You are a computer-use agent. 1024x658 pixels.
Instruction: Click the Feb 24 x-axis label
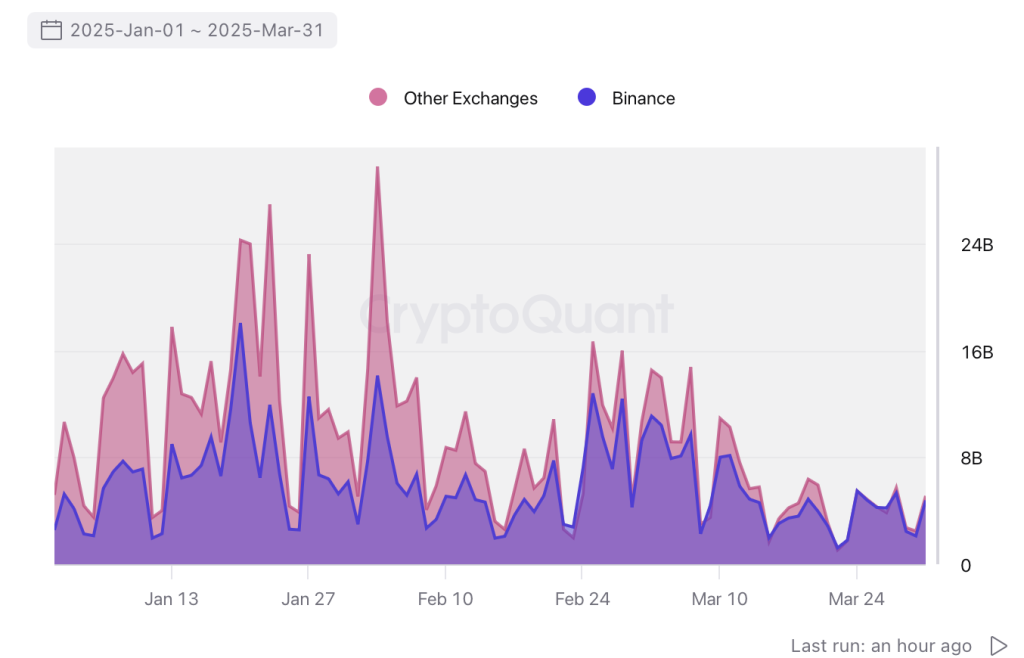582,599
